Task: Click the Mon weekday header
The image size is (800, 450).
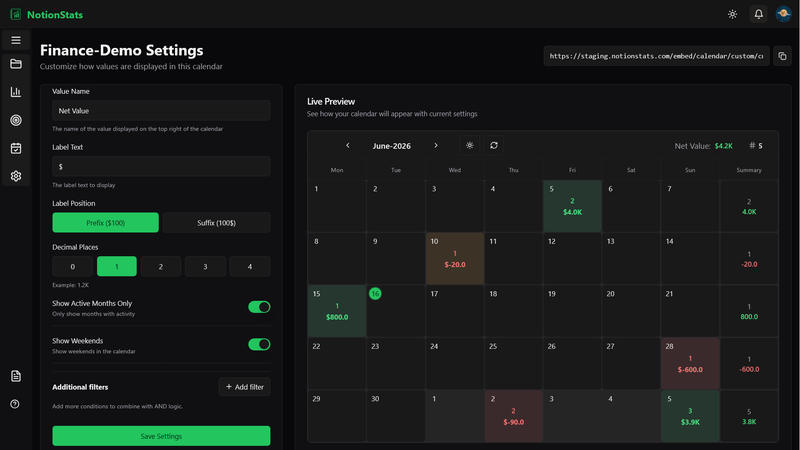Action: click(337, 170)
